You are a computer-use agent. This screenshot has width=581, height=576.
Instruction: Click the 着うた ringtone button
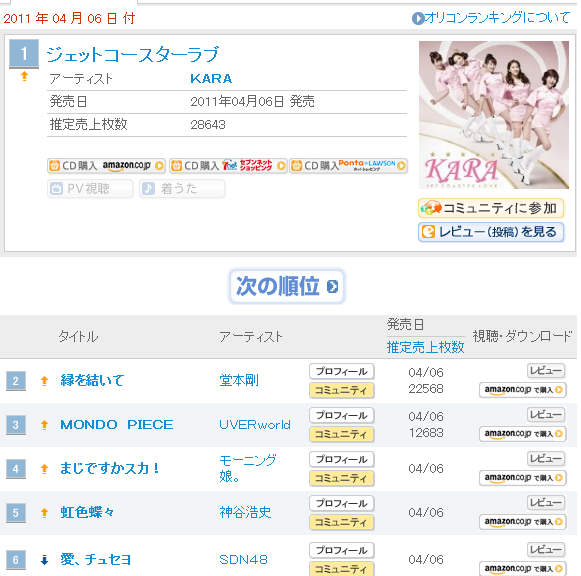[x=182, y=189]
